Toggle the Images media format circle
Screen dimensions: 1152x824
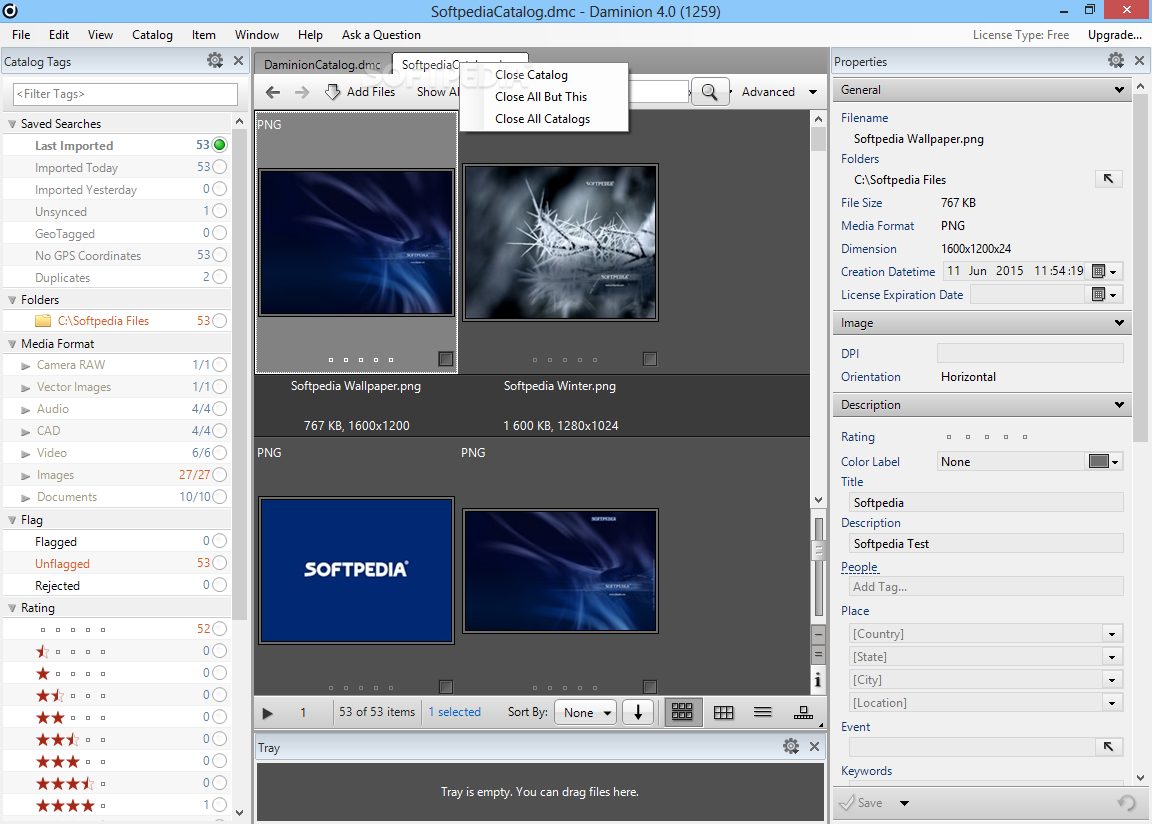click(x=219, y=475)
